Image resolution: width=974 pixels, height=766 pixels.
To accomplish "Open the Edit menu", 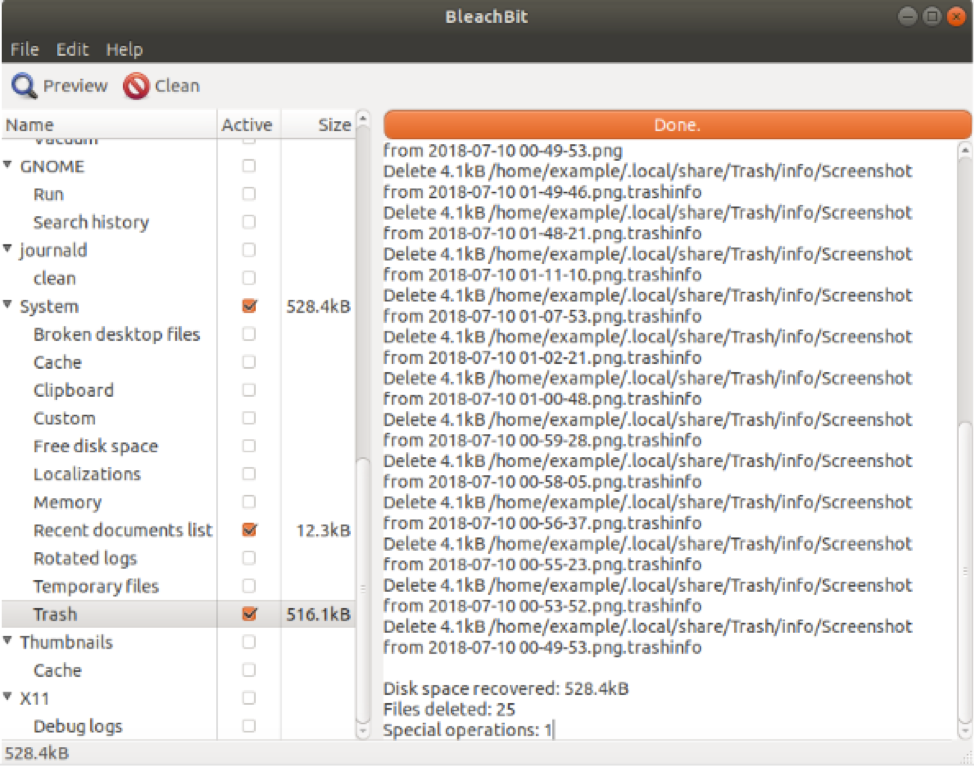I will [x=72, y=49].
